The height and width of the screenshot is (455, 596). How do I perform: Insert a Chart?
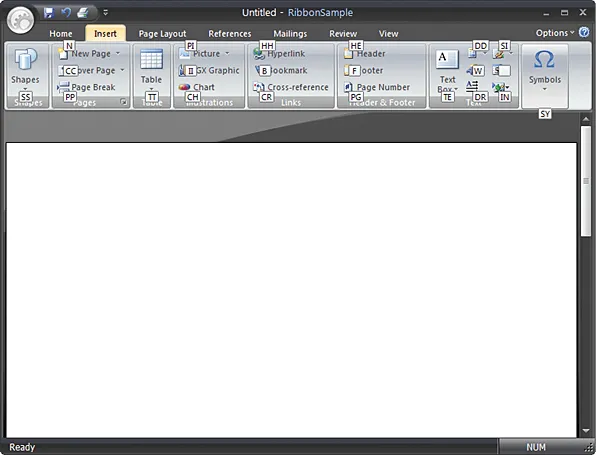pos(197,87)
